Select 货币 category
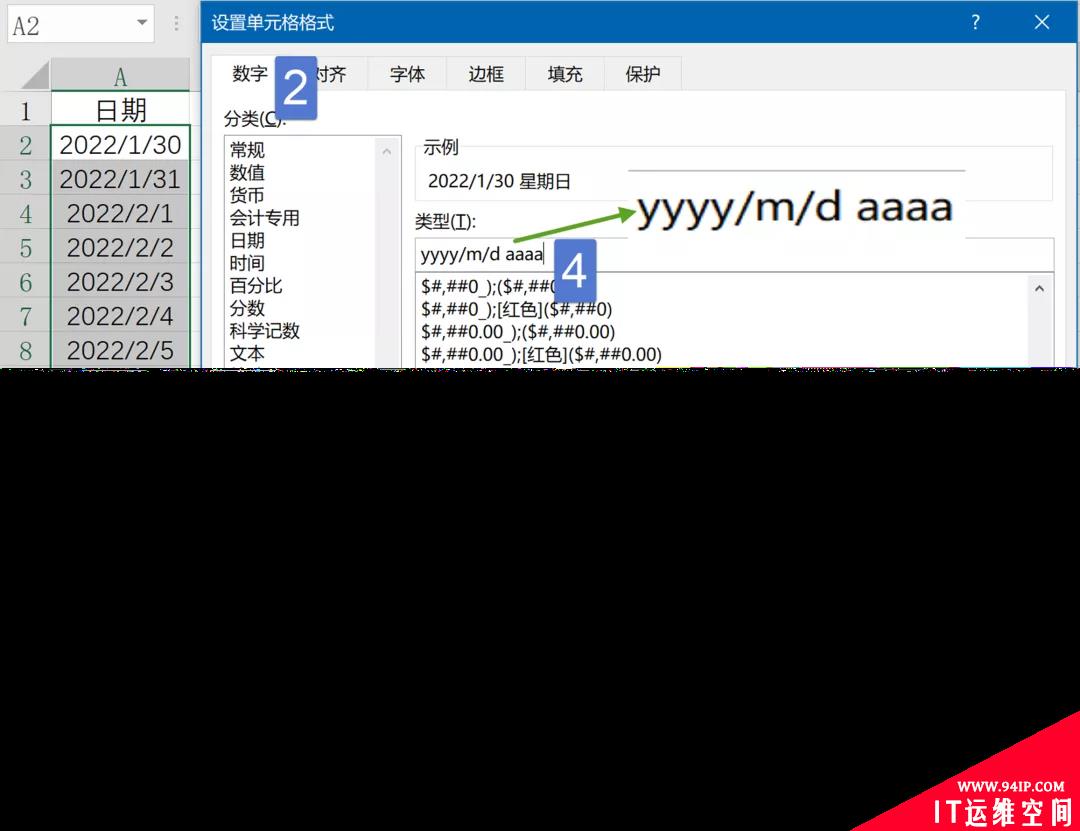The height and width of the screenshot is (831, 1080). (247, 195)
